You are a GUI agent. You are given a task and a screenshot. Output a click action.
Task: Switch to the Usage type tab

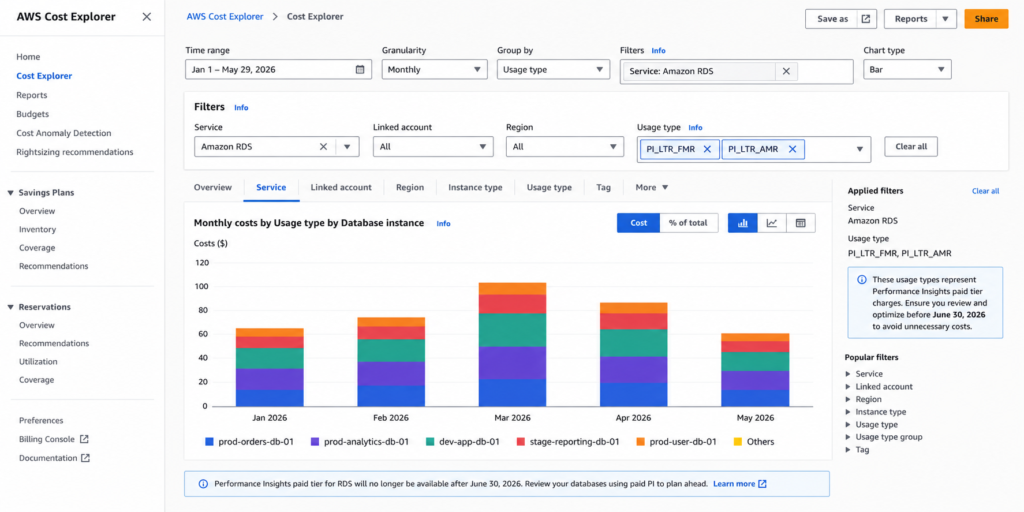tap(549, 187)
